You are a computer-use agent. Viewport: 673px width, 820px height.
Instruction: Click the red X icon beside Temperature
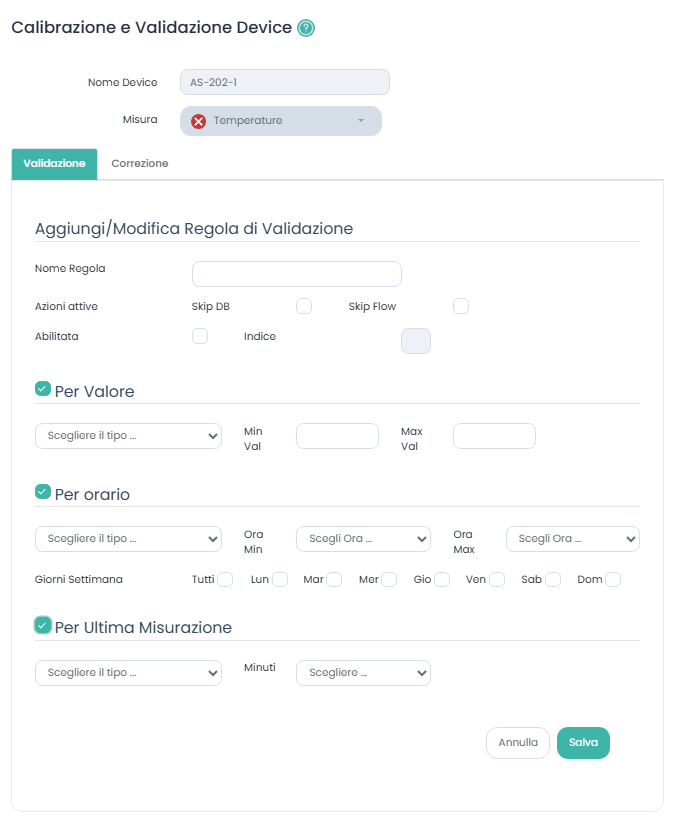pos(198,121)
